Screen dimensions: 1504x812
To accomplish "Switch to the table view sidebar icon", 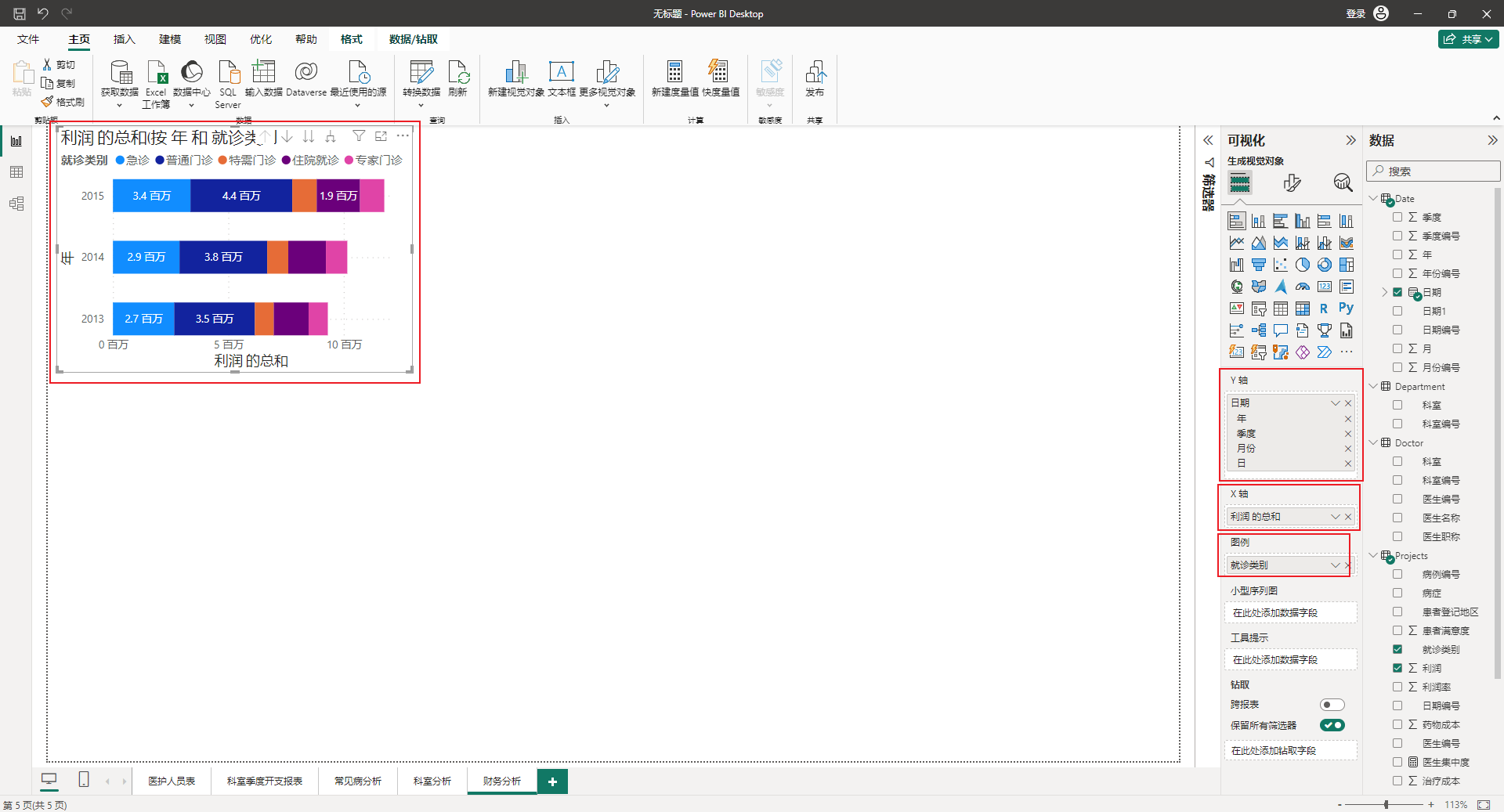I will point(16,172).
